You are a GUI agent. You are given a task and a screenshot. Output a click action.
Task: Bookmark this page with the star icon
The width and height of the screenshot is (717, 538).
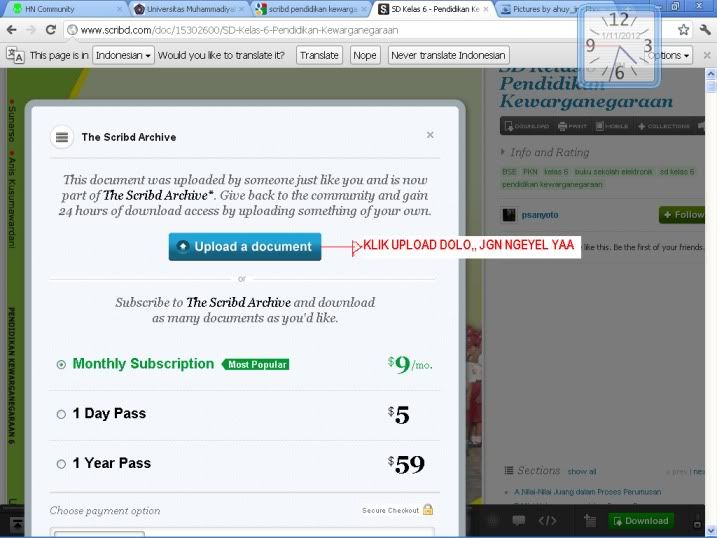point(683,30)
